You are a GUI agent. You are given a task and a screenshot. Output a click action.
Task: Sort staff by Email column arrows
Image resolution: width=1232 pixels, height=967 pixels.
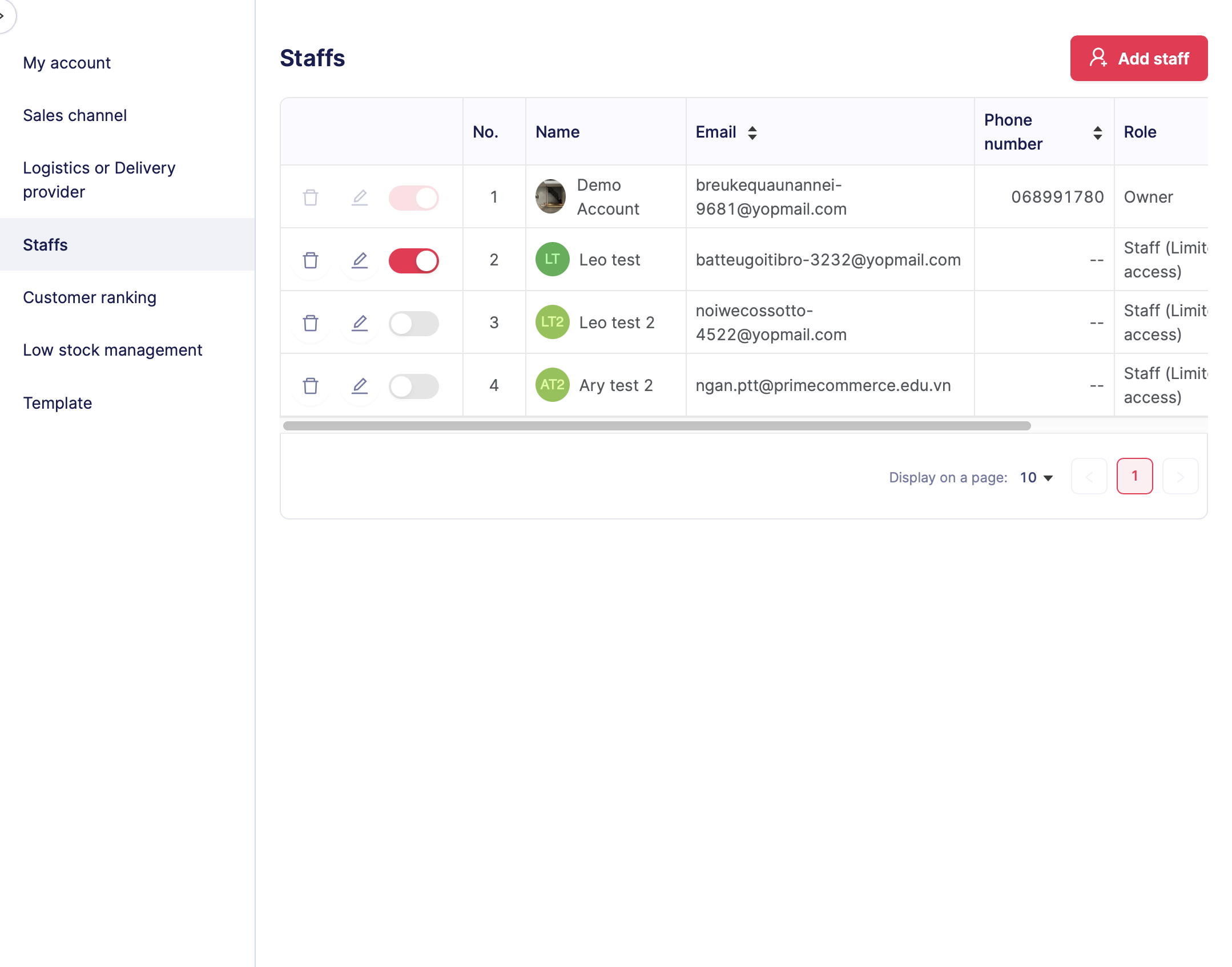(752, 132)
